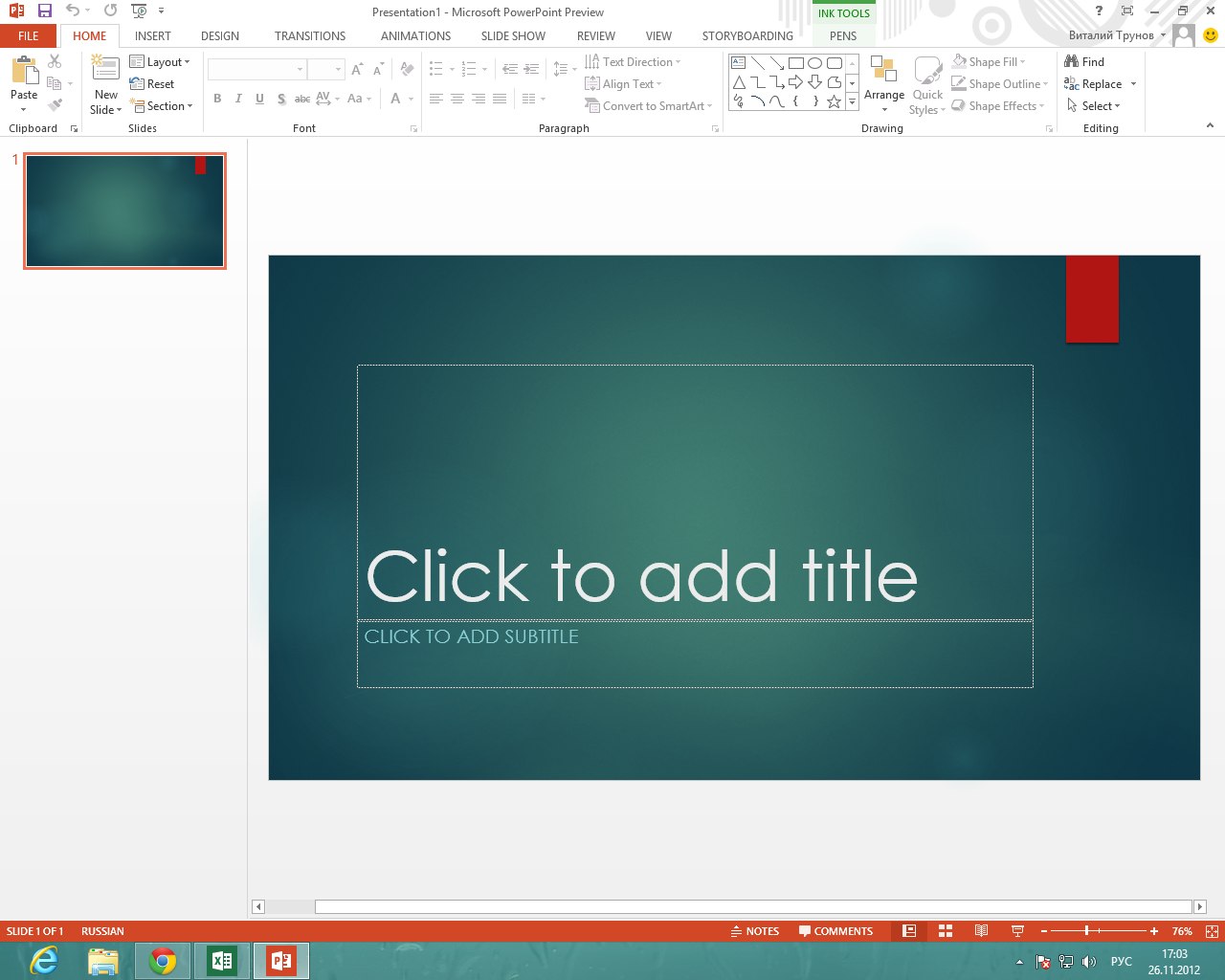
Task: Reset the slide layout
Action: (152, 84)
